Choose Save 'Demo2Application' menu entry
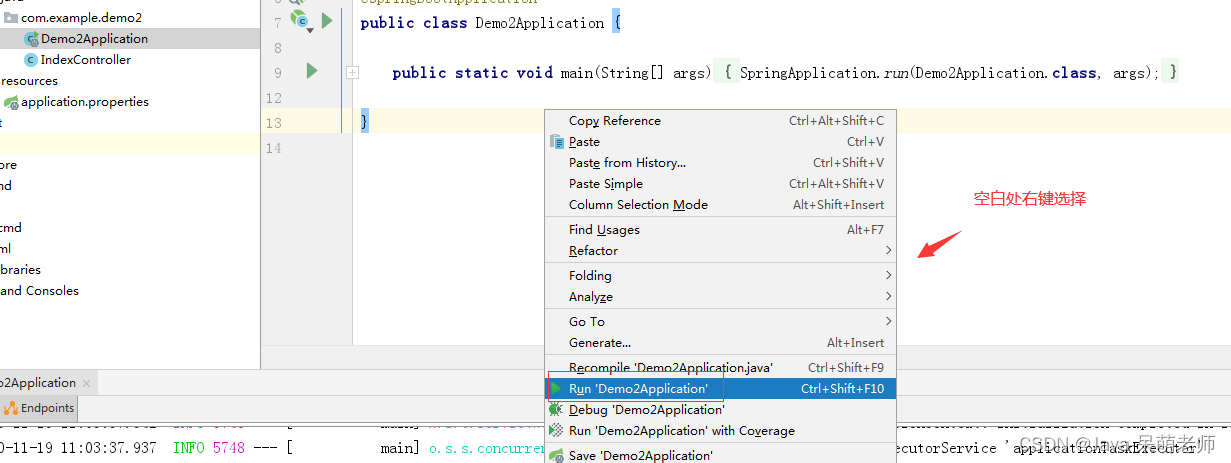This screenshot has width=1231, height=463. pos(720,454)
